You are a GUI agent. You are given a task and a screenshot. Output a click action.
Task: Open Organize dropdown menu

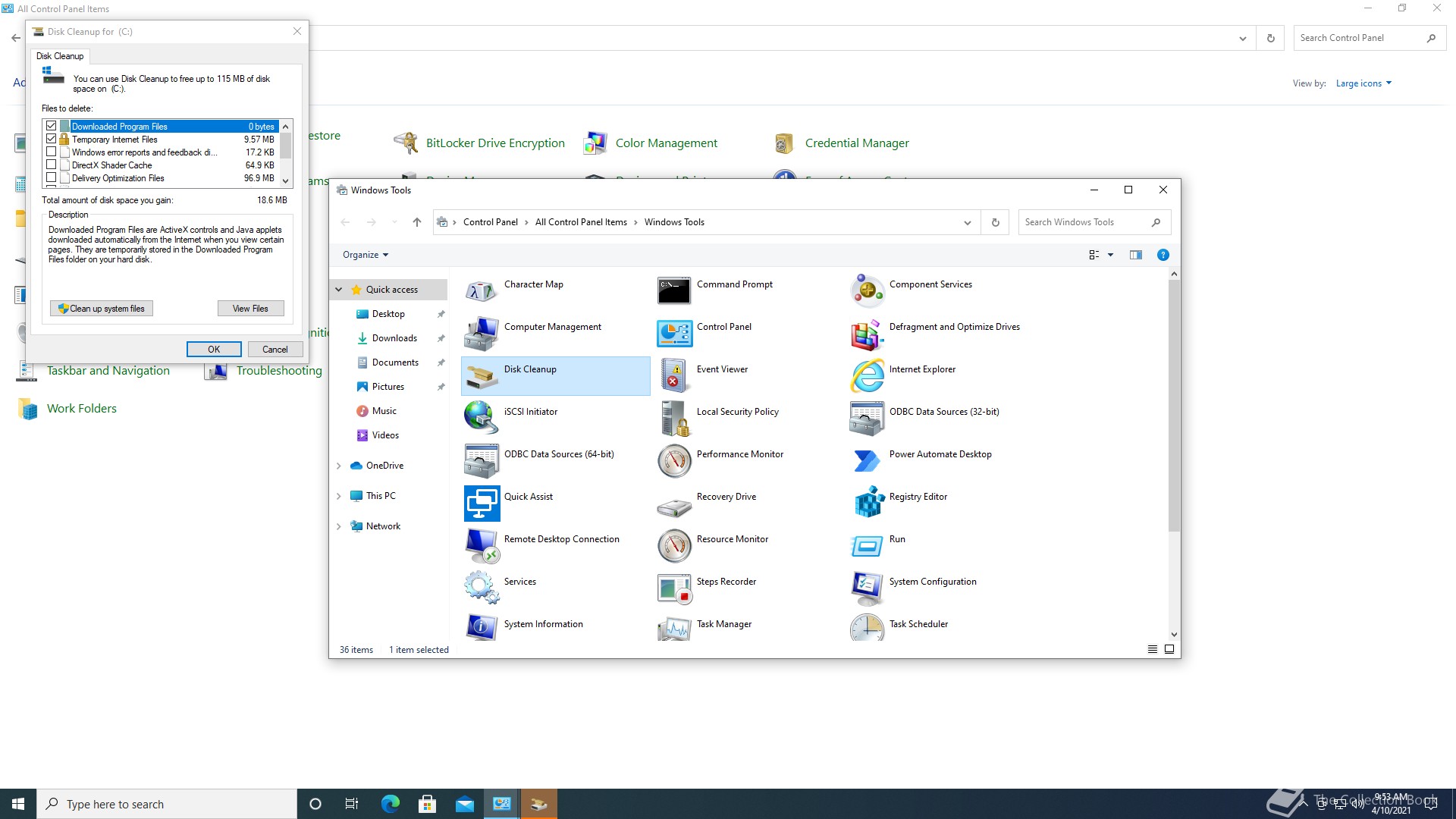point(366,255)
